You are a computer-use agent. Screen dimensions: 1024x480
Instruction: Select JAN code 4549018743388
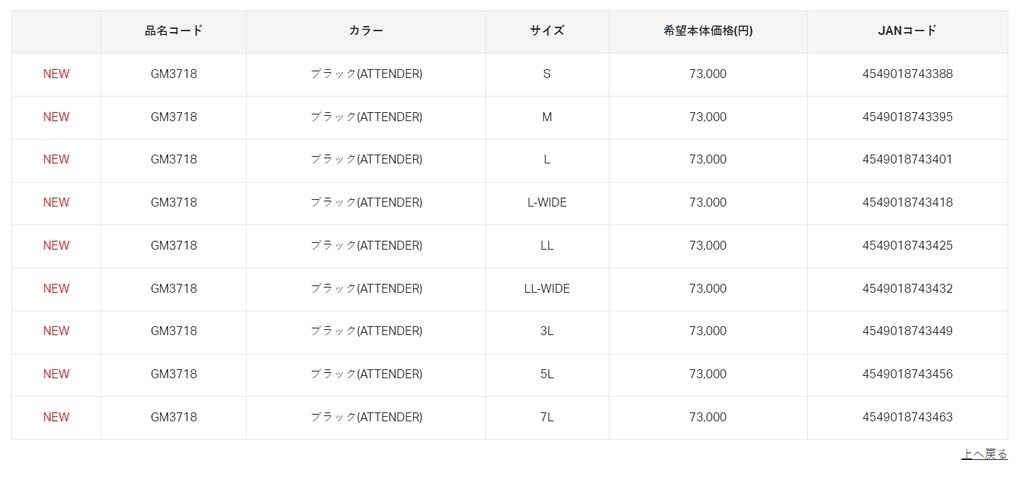point(907,74)
